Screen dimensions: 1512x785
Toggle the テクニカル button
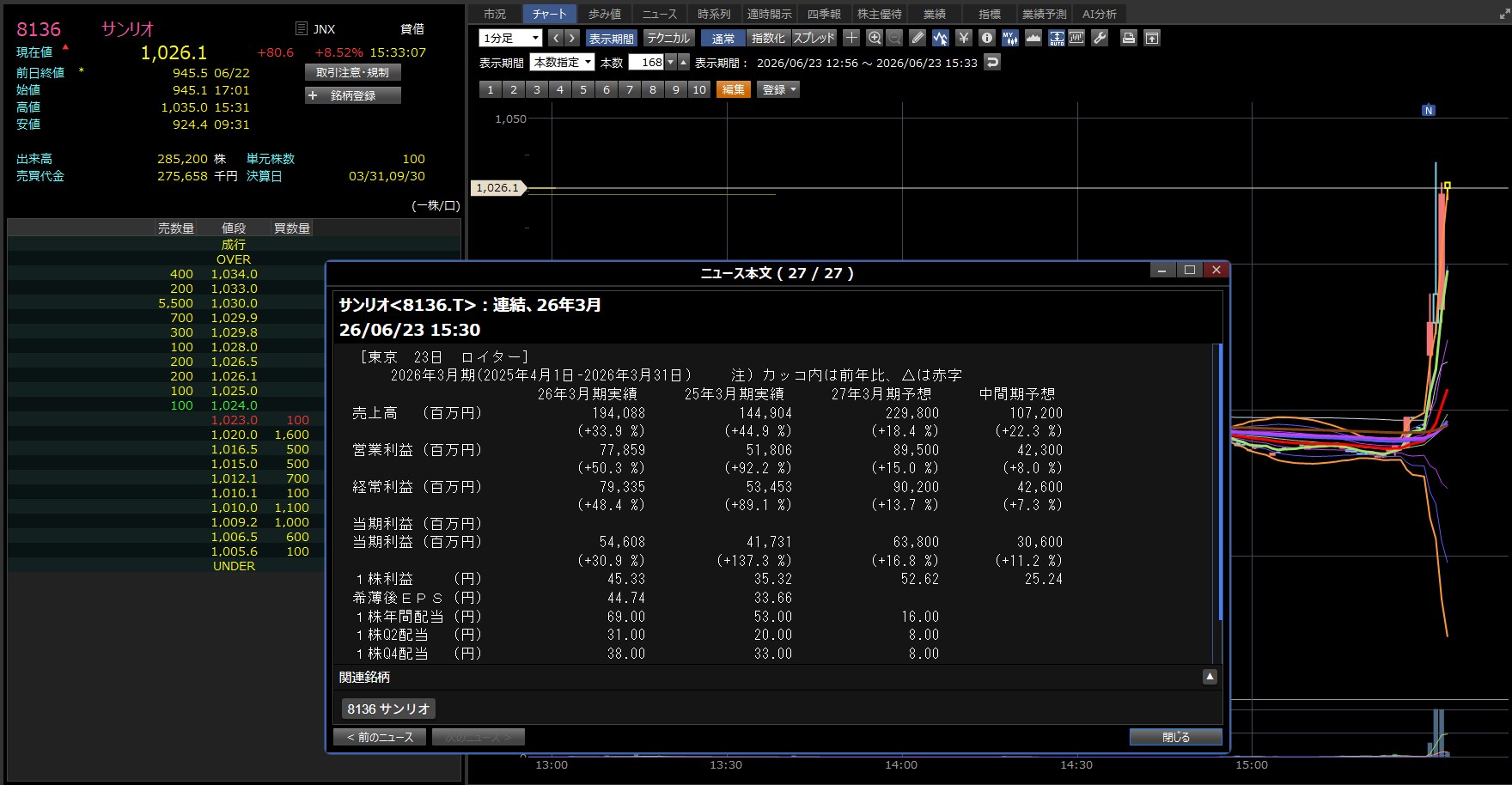tap(668, 38)
